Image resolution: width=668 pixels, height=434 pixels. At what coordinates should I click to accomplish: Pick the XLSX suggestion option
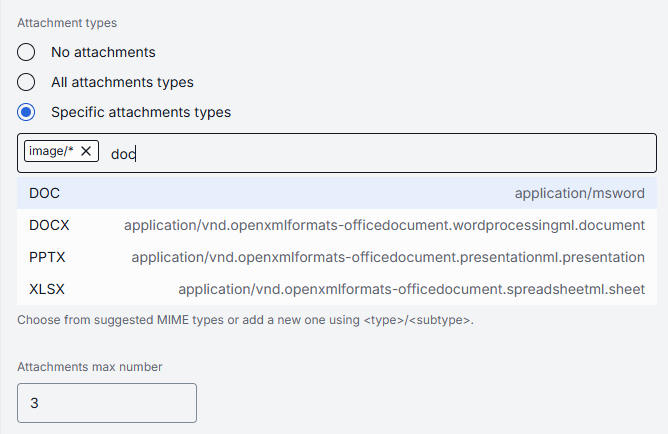click(x=48, y=289)
